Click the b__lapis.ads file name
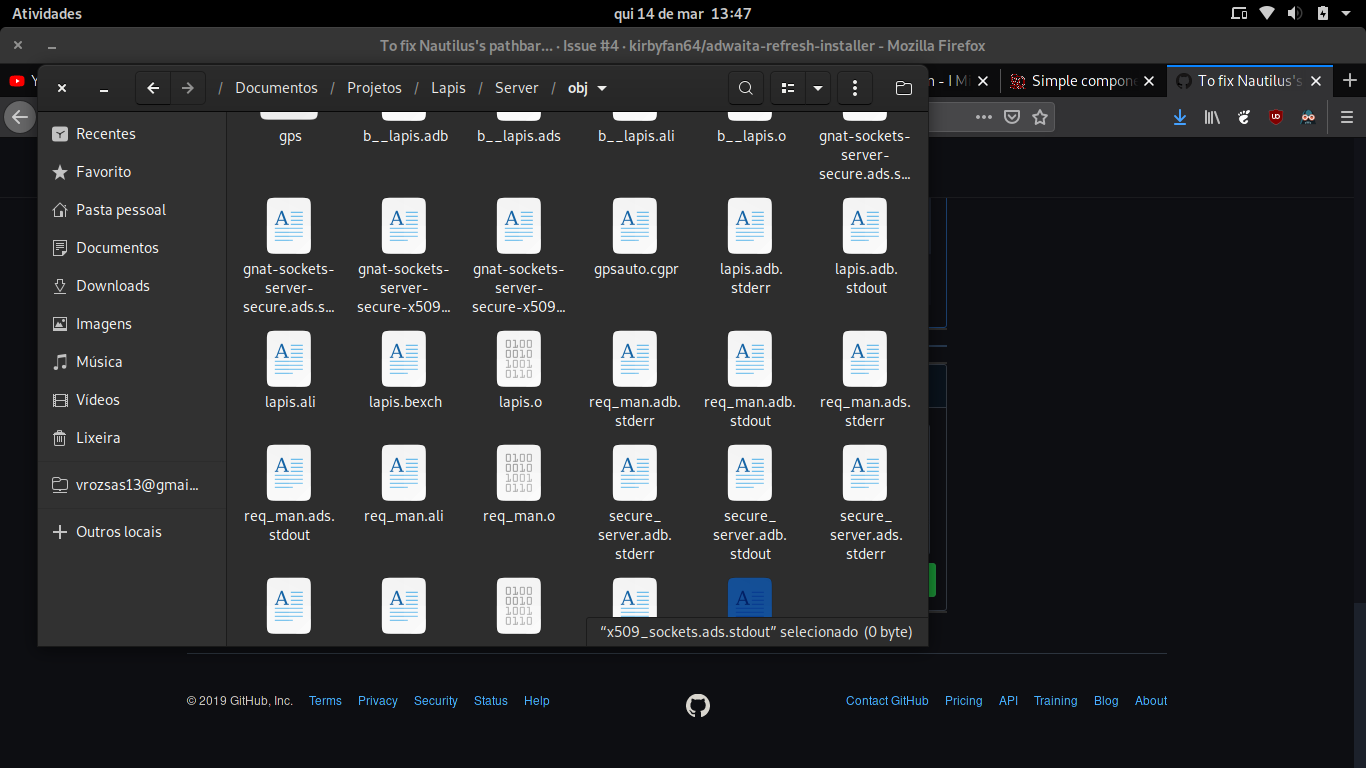 coord(519,136)
